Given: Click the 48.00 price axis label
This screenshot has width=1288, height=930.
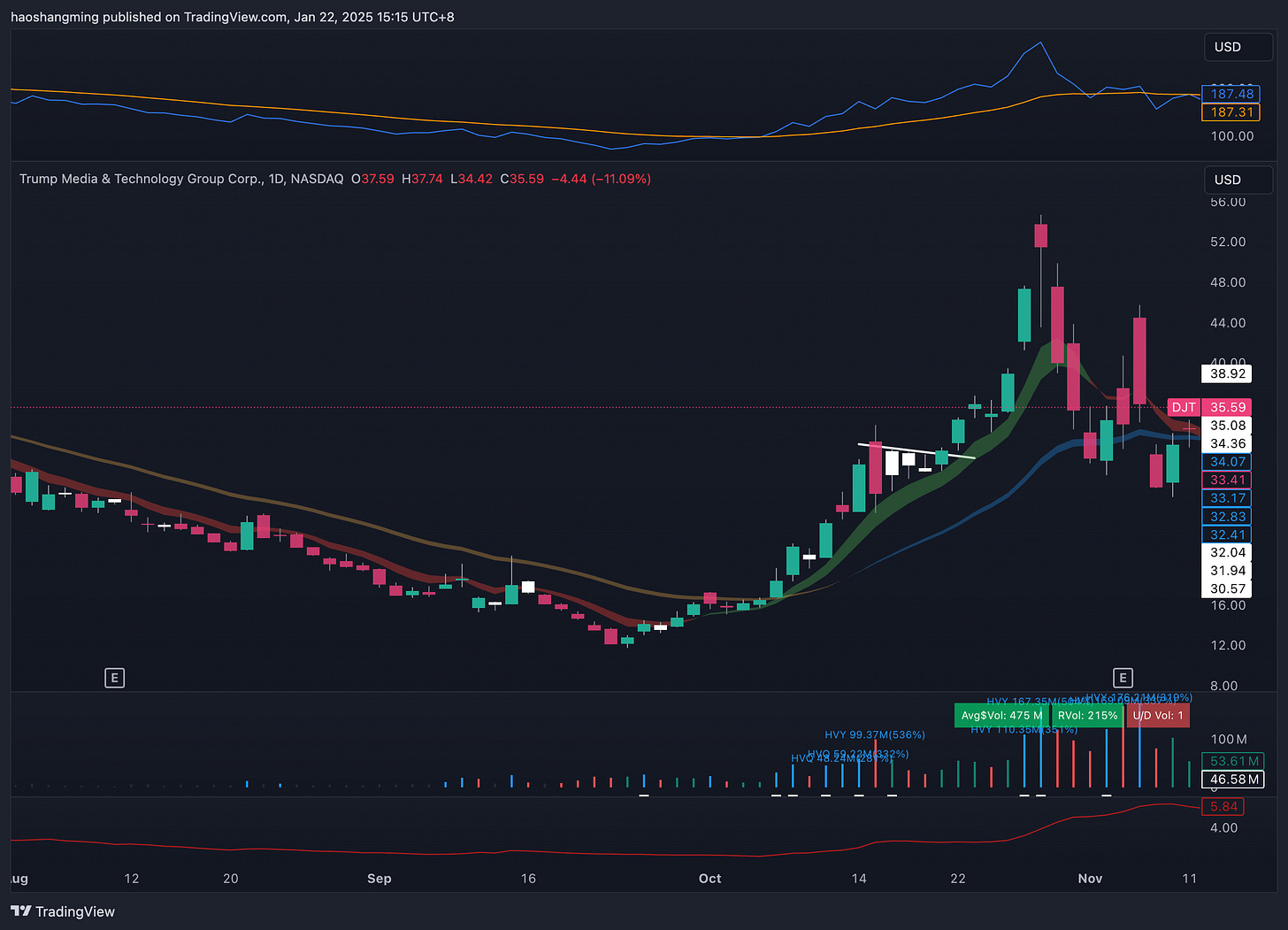Looking at the screenshot, I should tap(1228, 282).
